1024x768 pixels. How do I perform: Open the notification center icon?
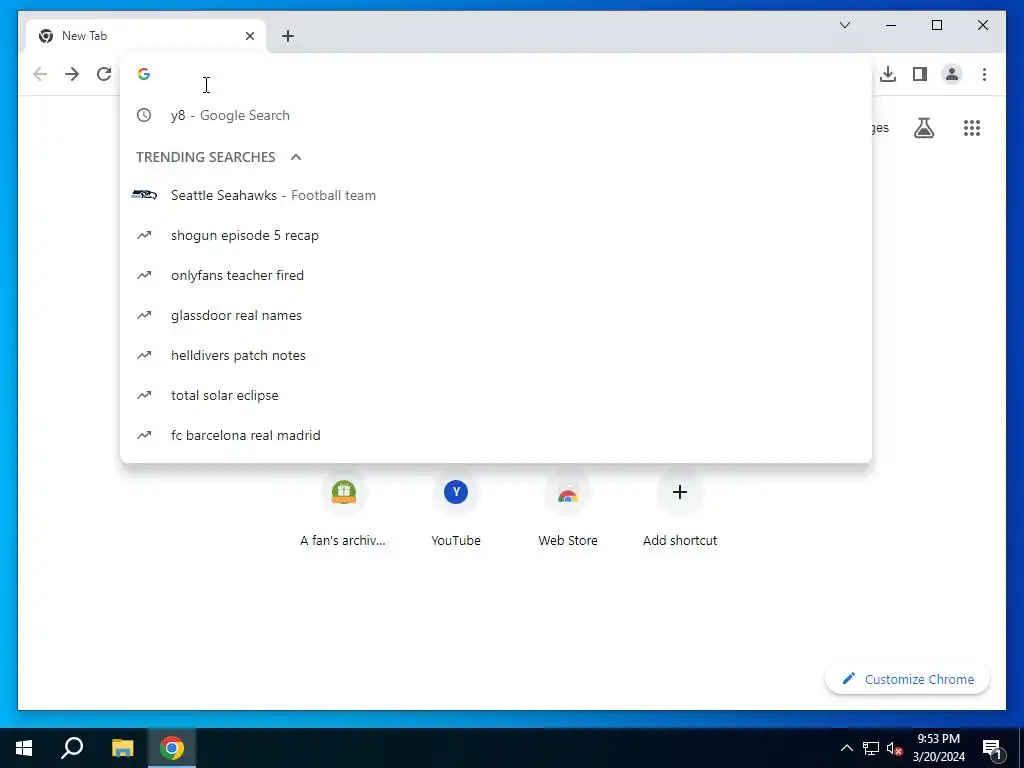[x=992, y=748]
